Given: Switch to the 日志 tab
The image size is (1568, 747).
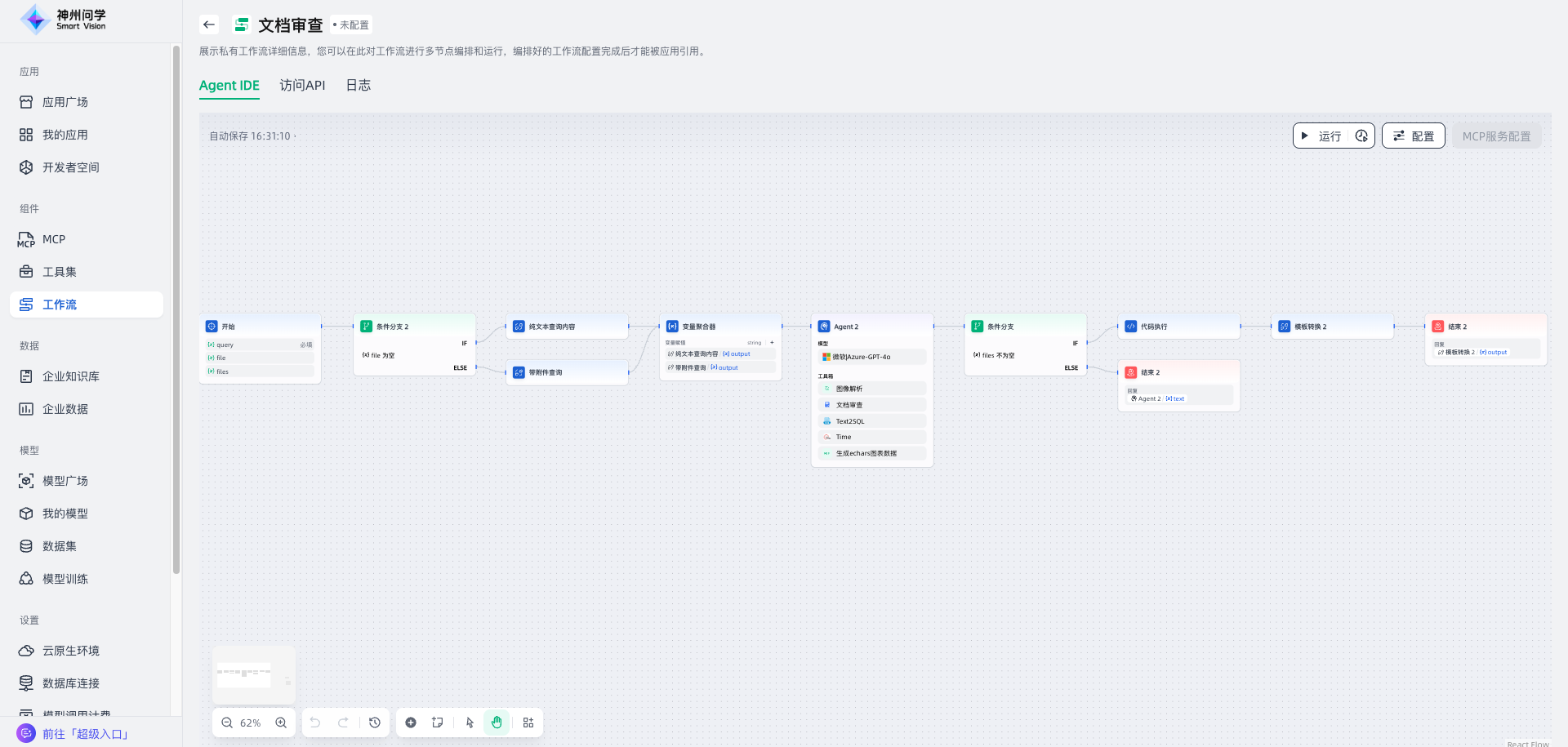Looking at the screenshot, I should pyautogui.click(x=358, y=85).
